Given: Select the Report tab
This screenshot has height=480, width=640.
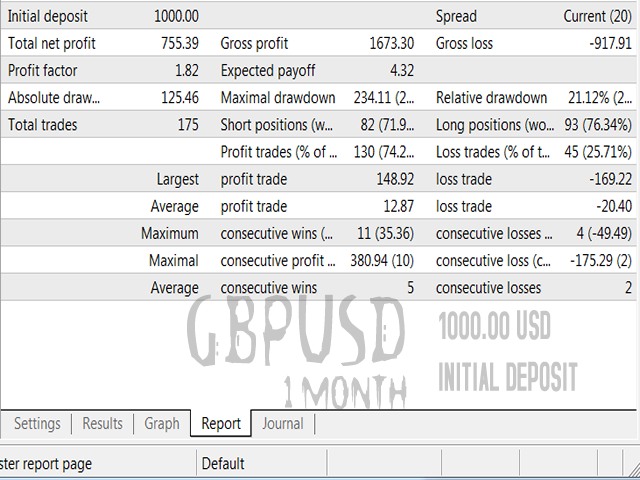Looking at the screenshot, I should click(x=221, y=424).
